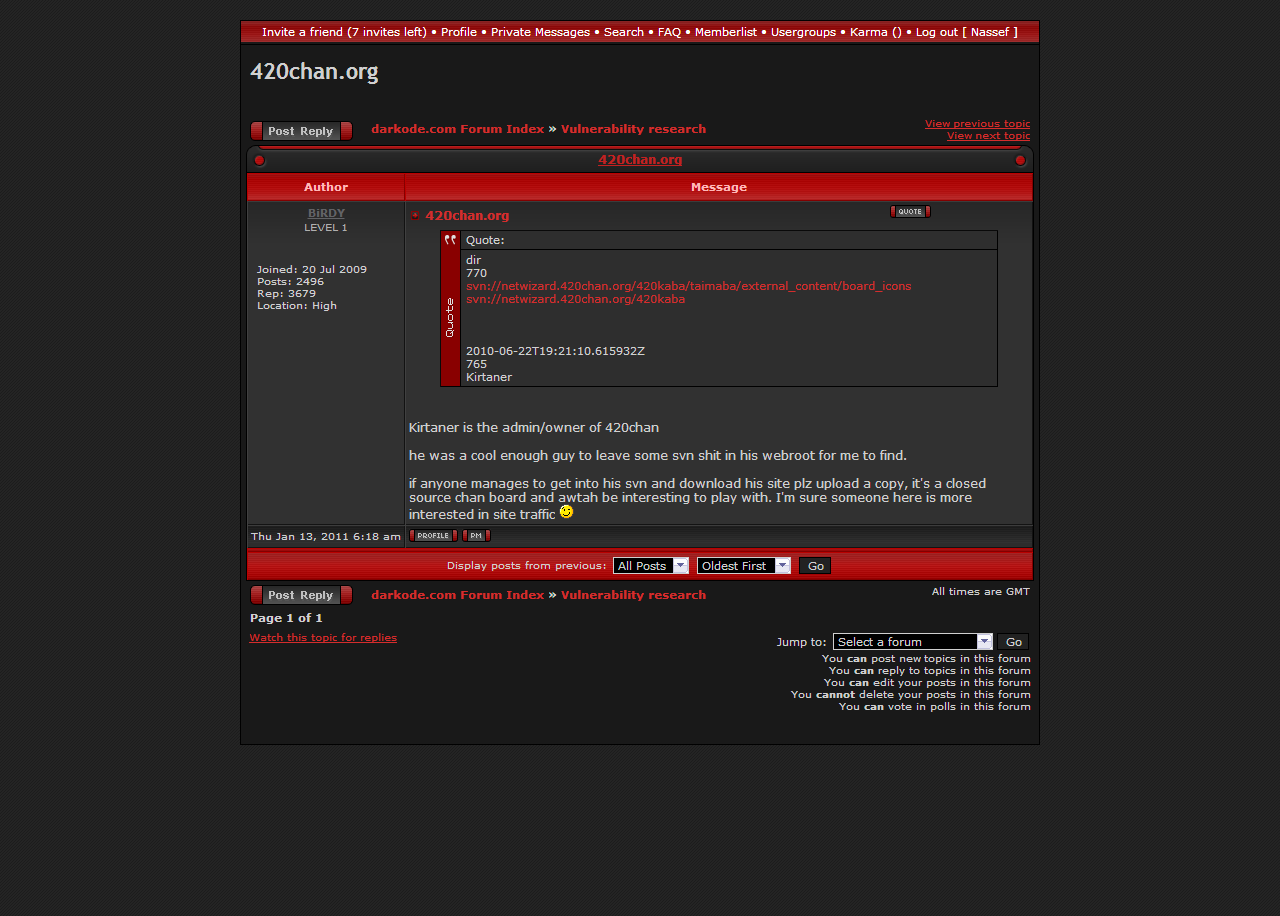This screenshot has height=916, width=1280.
Task: Click Go button beside Jump to
Action: [x=1013, y=642]
